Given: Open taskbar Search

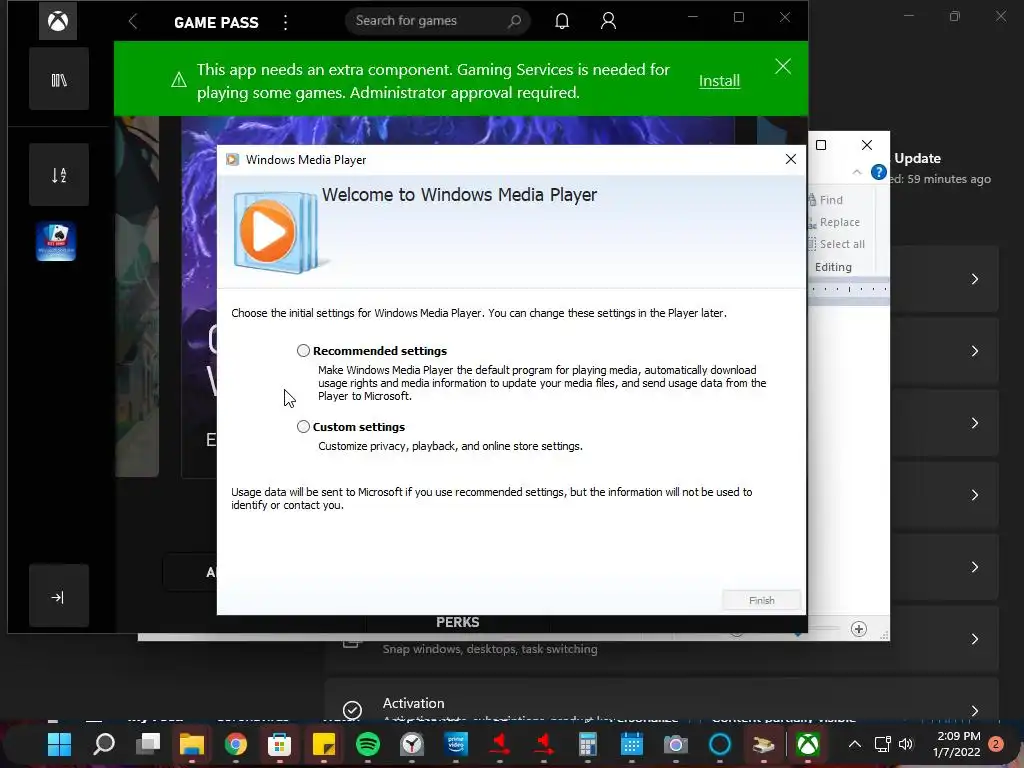Looking at the screenshot, I should point(104,744).
